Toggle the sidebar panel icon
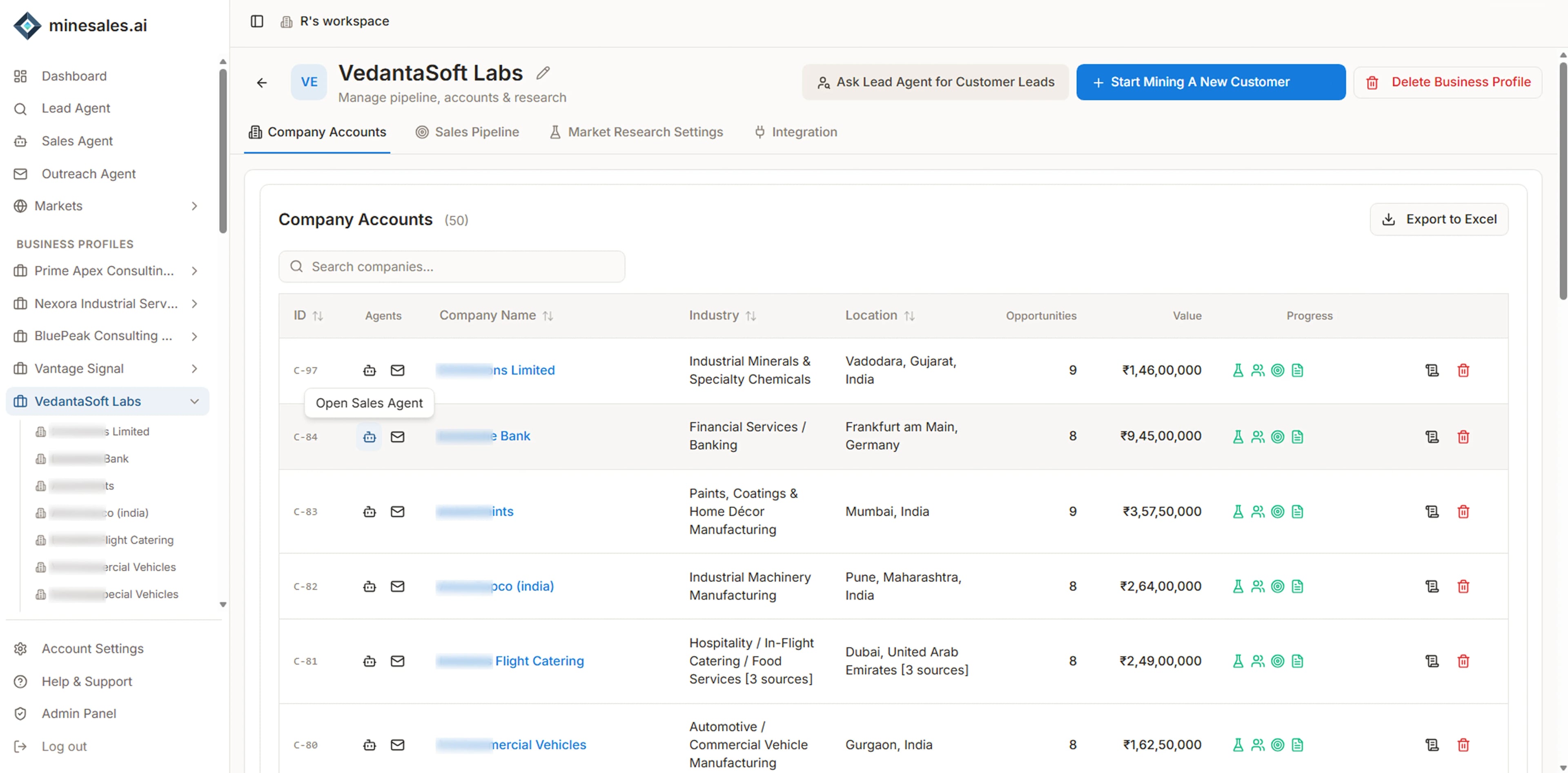1568x773 pixels. pos(257,21)
